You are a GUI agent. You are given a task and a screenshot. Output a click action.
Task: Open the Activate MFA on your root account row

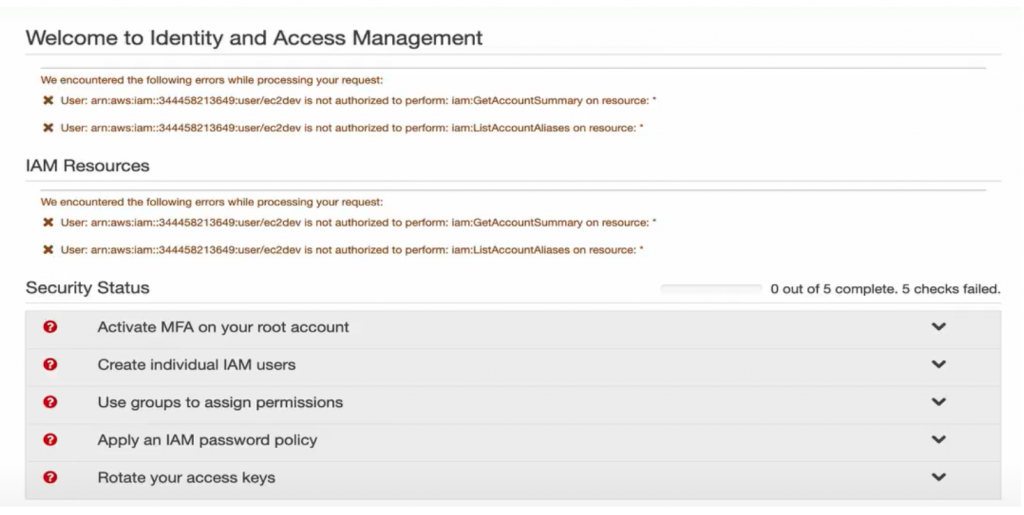[x=223, y=327]
